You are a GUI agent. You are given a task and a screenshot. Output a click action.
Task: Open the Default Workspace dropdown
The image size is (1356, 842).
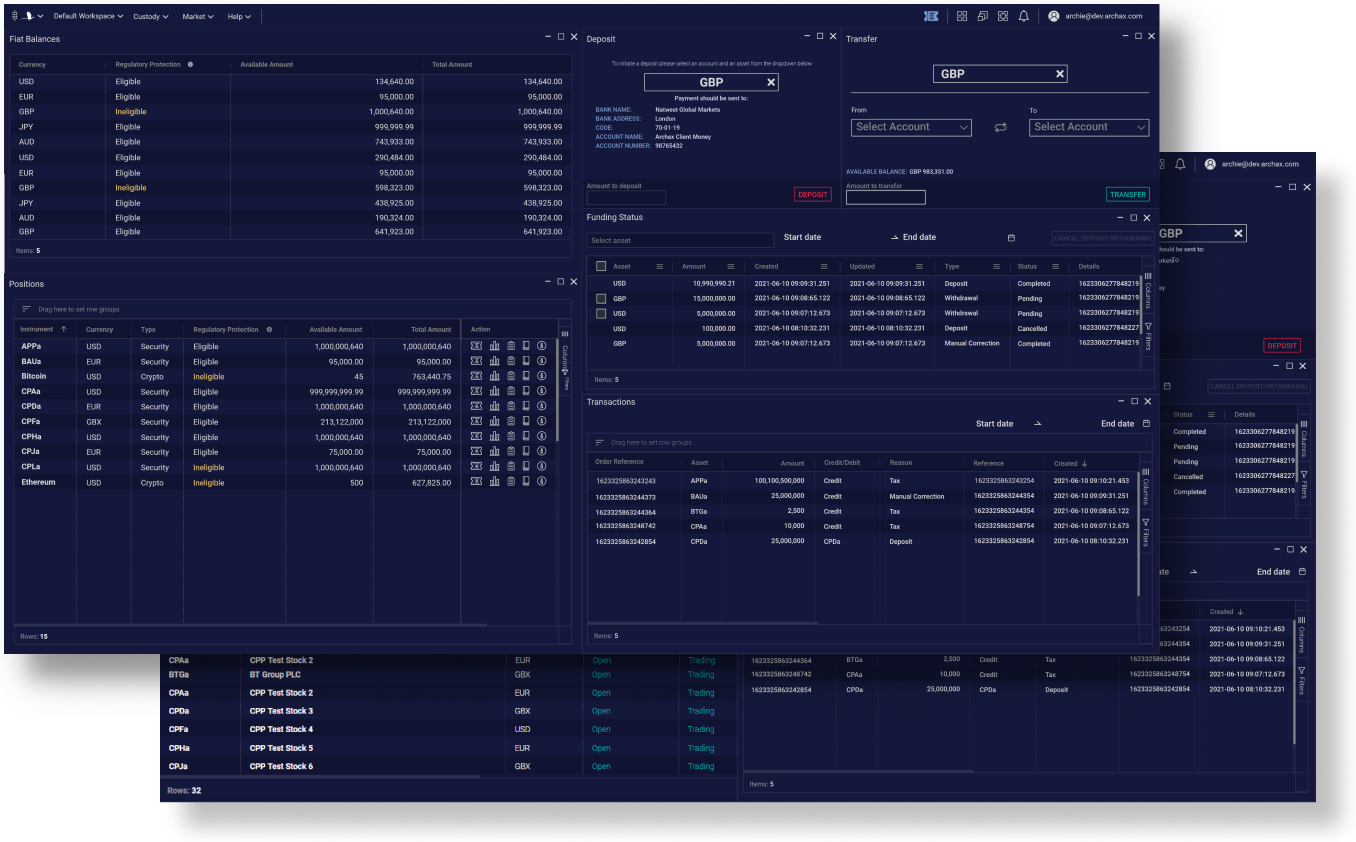pos(88,16)
